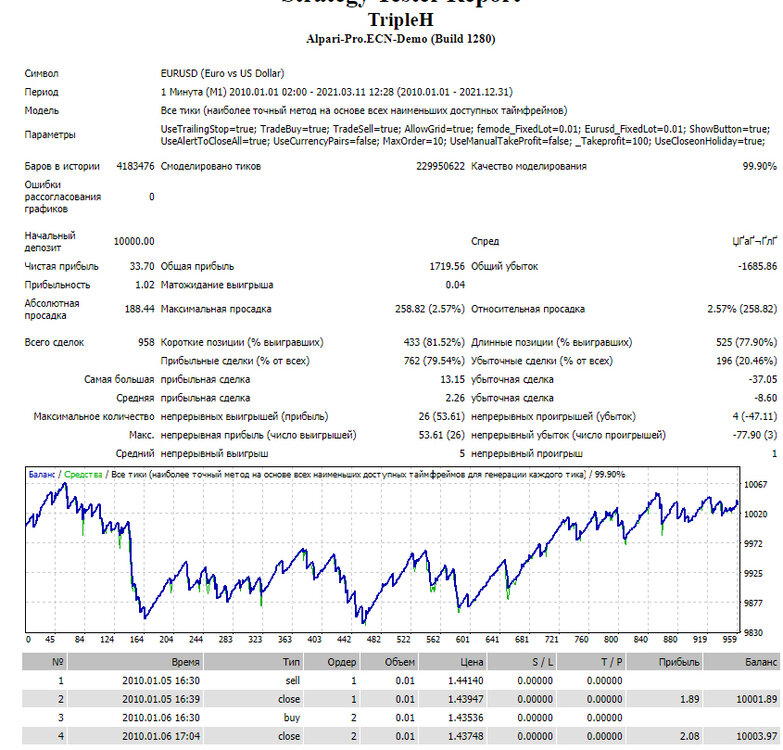Click the balance cell 10003.97

point(757,736)
